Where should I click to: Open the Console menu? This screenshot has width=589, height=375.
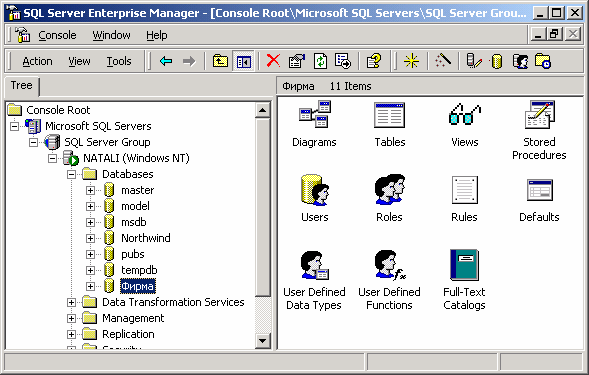[x=57, y=35]
